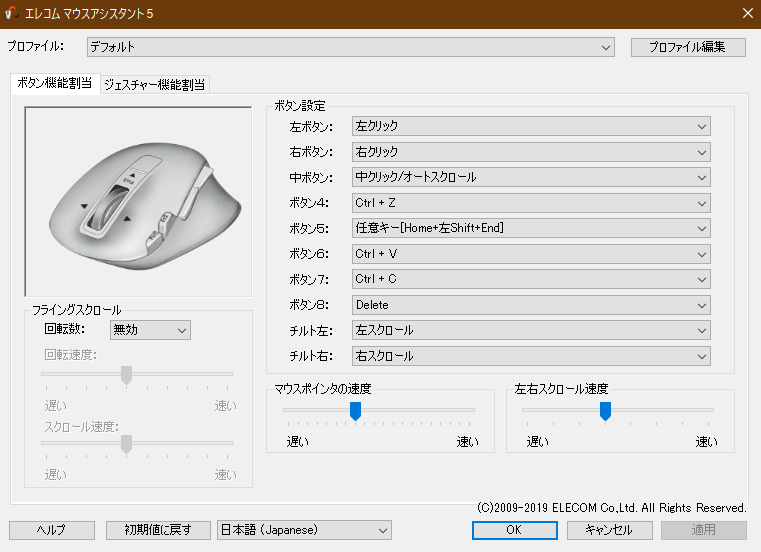The height and width of the screenshot is (552, 761).
Task: Click the mouse illustration image
Action: click(138, 201)
